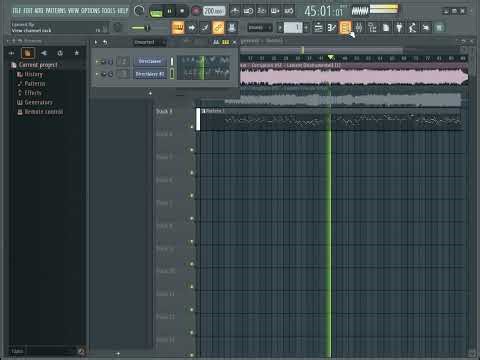Click the multilink to controllers icon
This screenshot has height=360, width=480.
pyautogui.click(x=232, y=28)
